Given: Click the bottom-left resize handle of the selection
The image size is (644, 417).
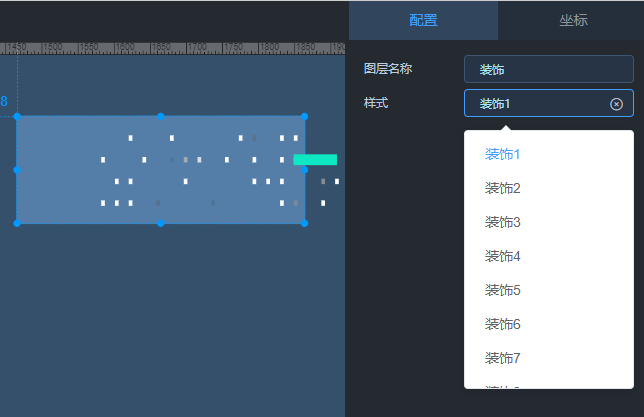Looking at the screenshot, I should [17, 223].
